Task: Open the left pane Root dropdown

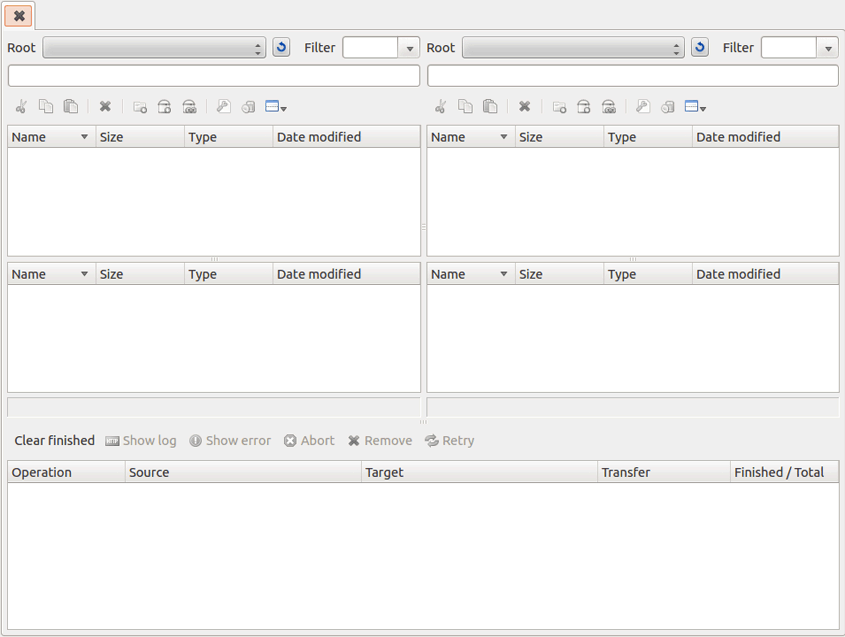Action: coord(154,48)
